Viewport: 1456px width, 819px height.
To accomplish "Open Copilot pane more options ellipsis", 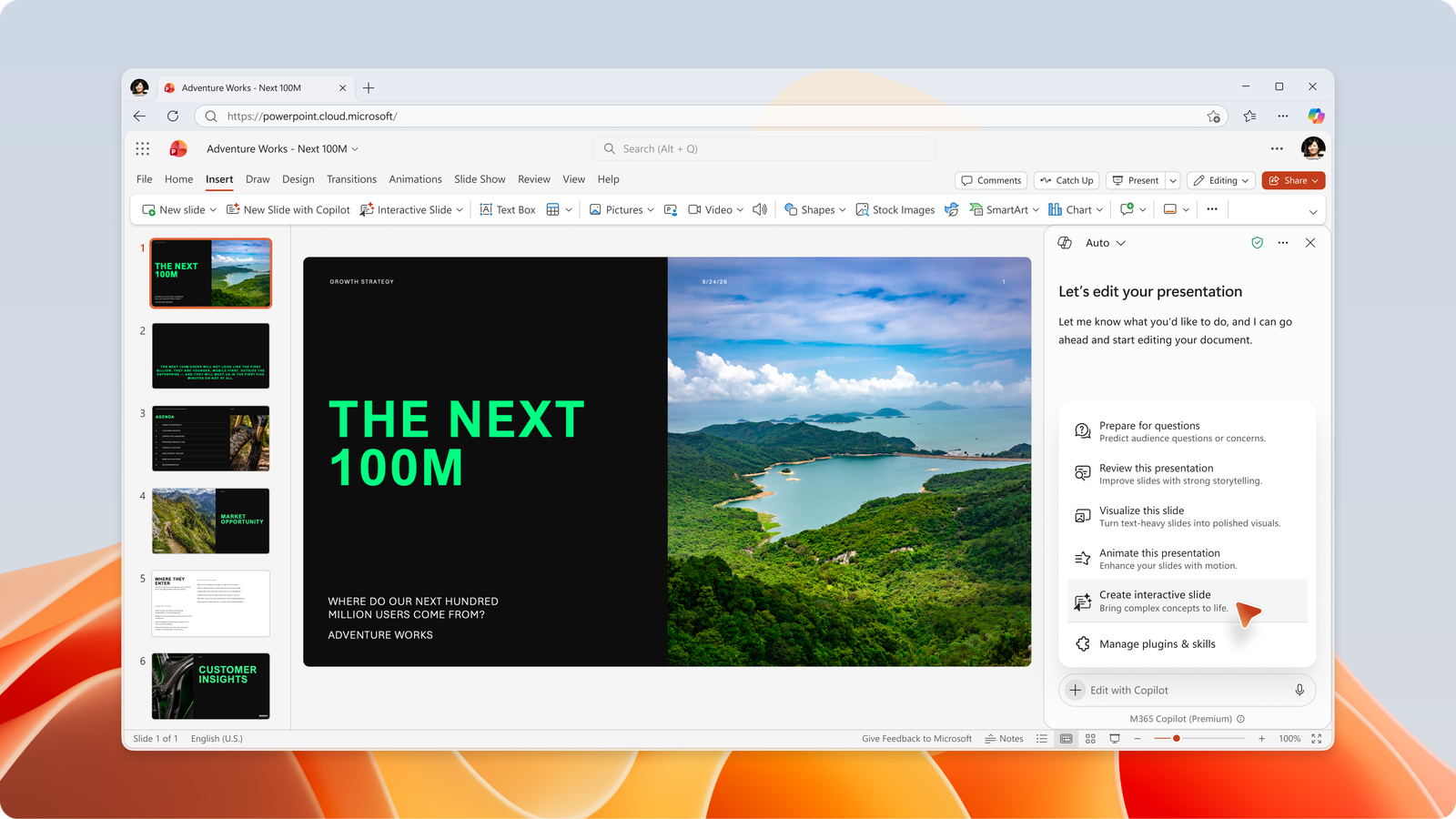I will [x=1283, y=243].
